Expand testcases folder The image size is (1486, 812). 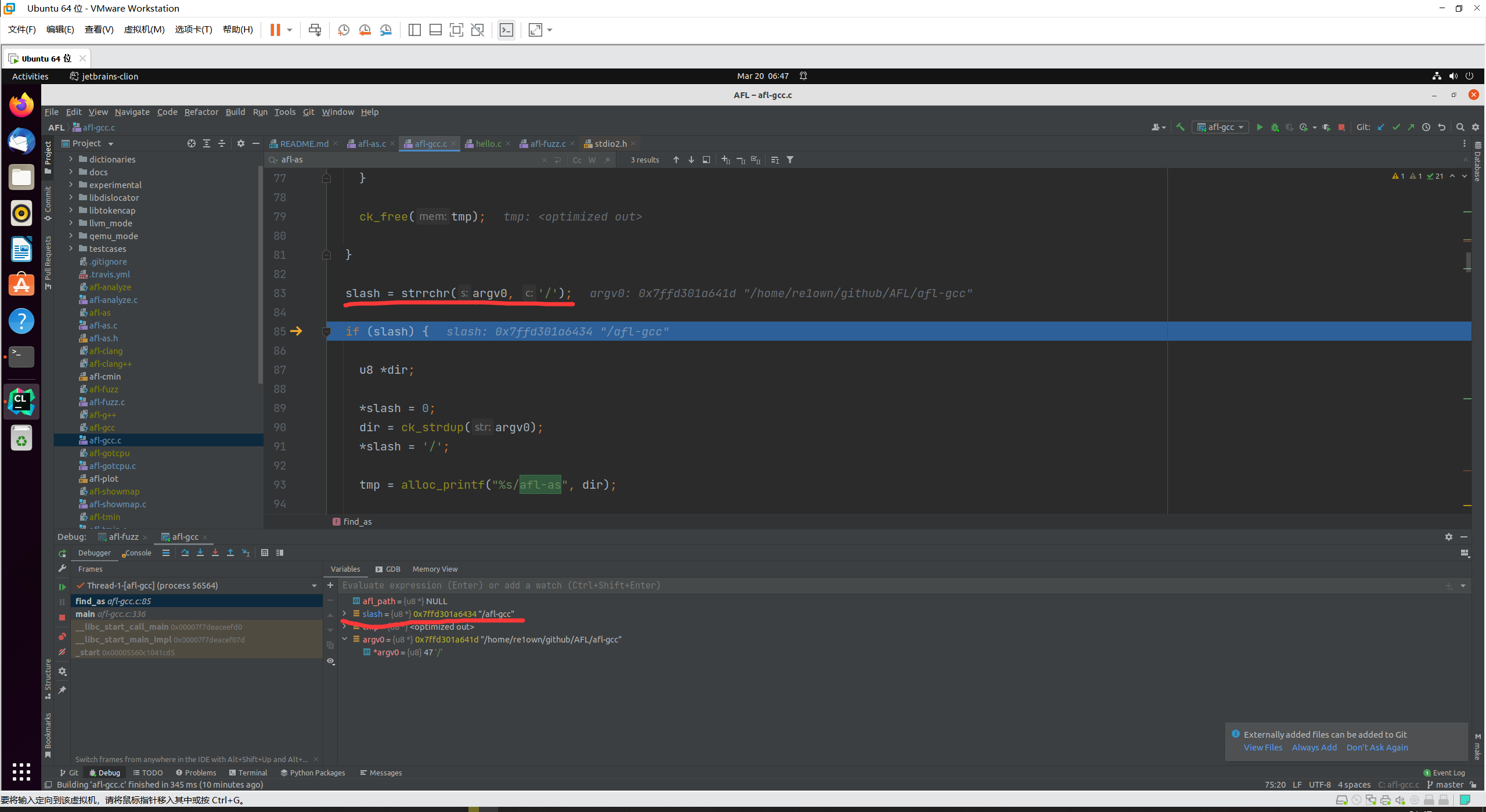point(71,248)
